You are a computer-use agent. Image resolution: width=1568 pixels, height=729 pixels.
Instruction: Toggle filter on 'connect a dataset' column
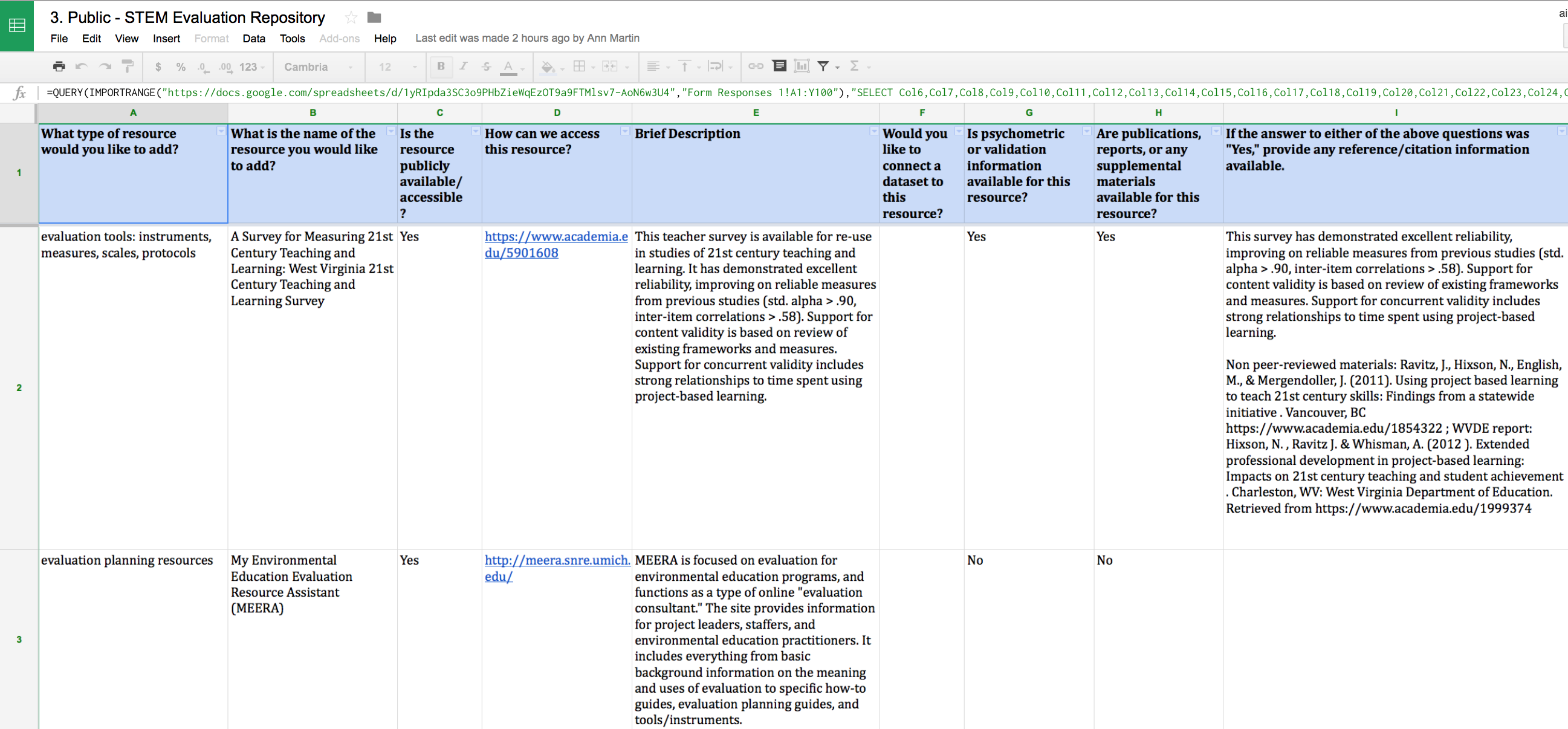[959, 131]
